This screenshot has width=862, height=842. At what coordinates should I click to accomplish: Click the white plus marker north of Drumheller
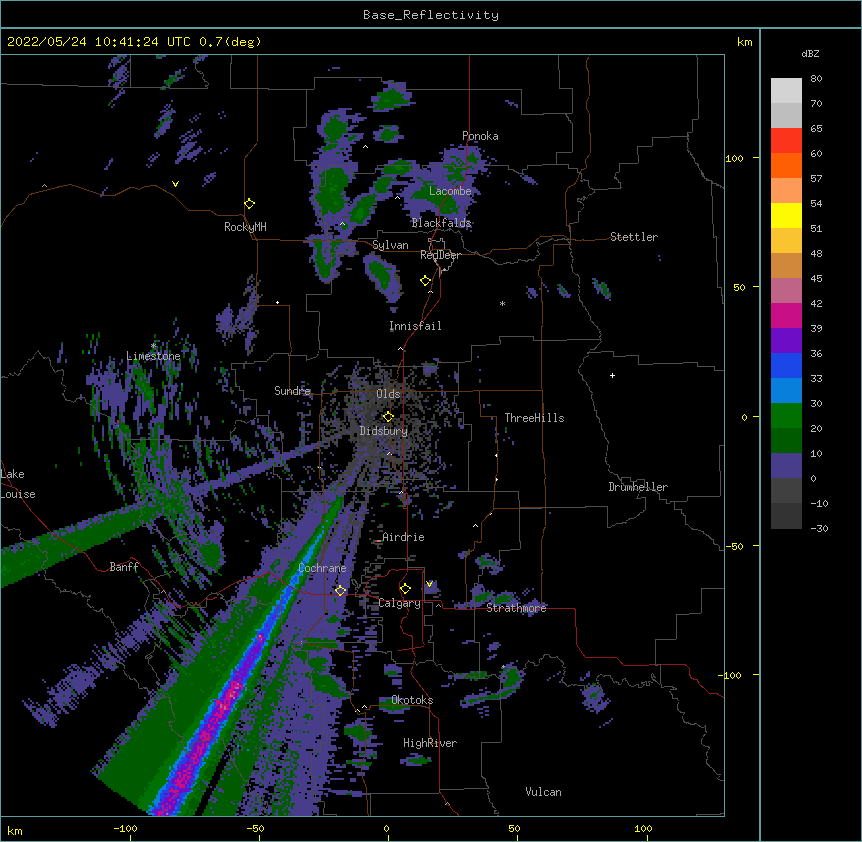612,375
